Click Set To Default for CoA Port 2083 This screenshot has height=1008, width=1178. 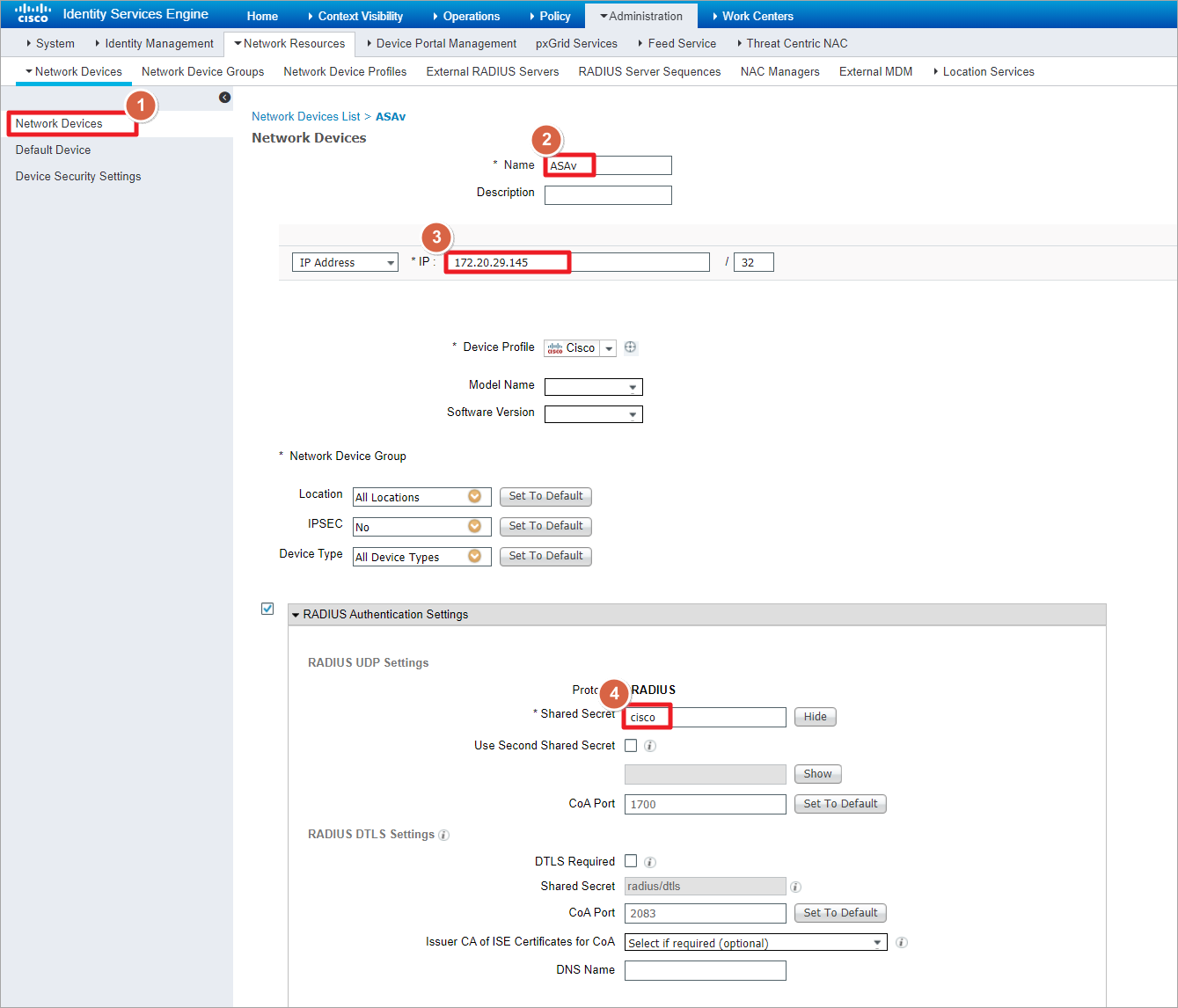click(x=840, y=913)
